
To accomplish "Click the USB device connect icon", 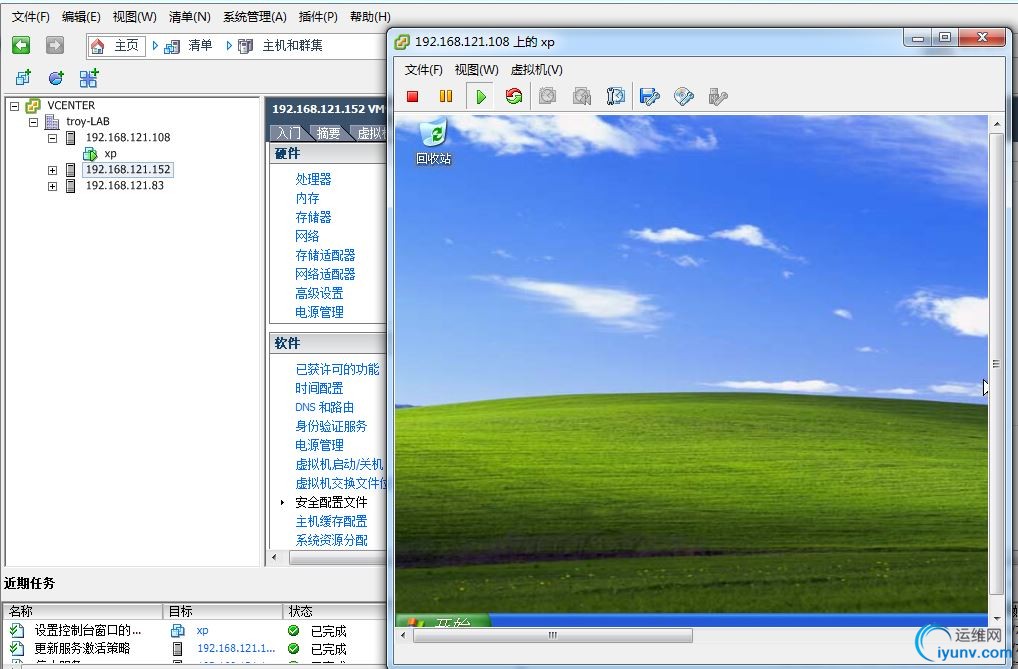I will 718,97.
